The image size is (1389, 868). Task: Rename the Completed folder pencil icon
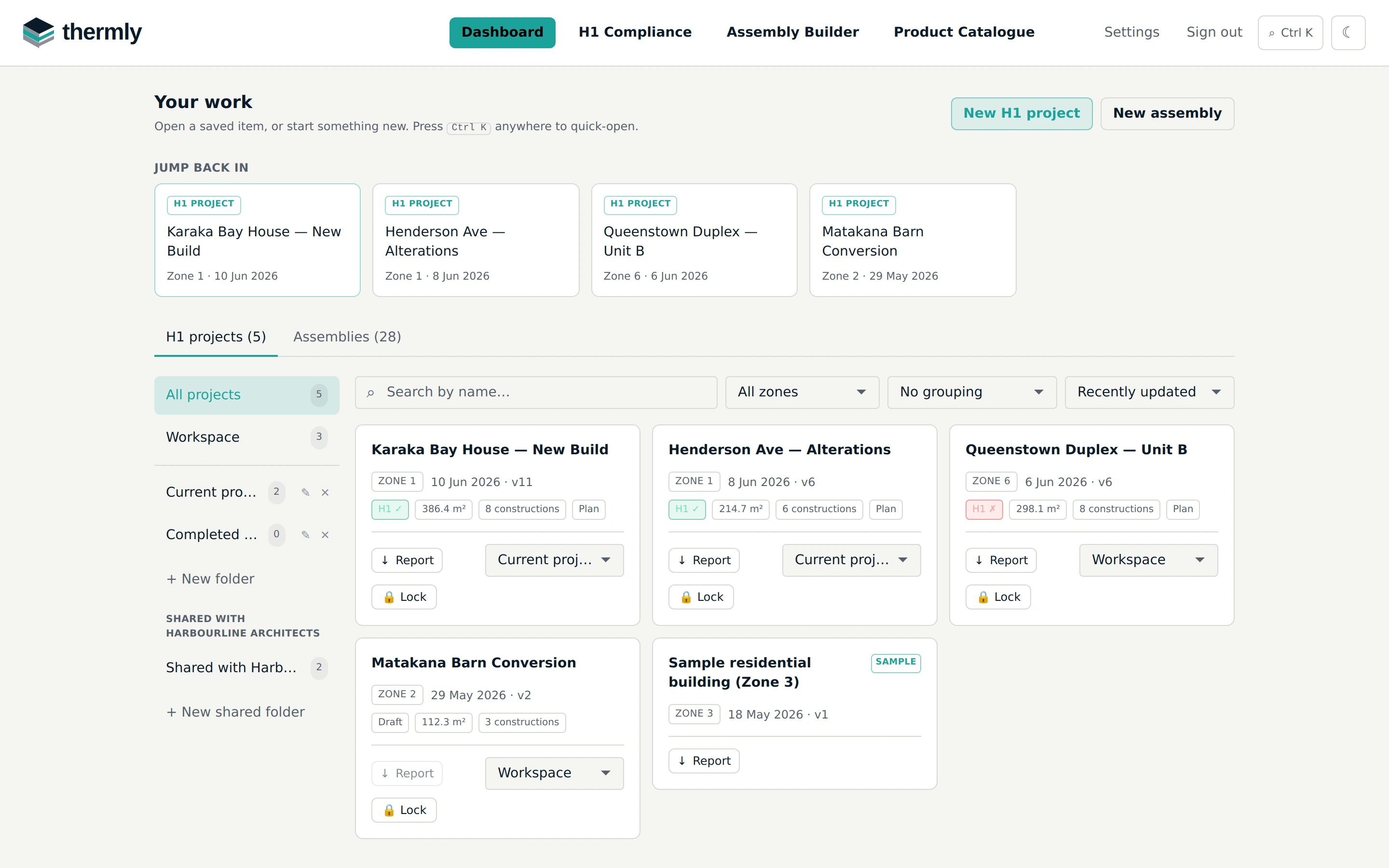[305, 534]
